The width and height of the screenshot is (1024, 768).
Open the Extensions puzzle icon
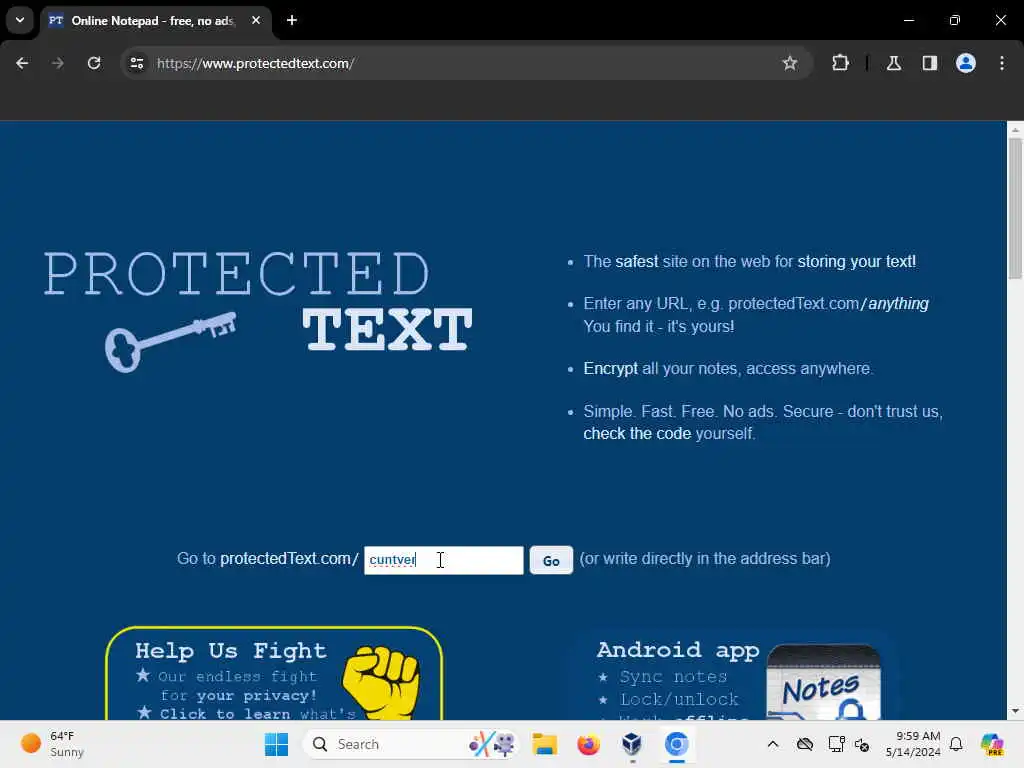[x=840, y=63]
